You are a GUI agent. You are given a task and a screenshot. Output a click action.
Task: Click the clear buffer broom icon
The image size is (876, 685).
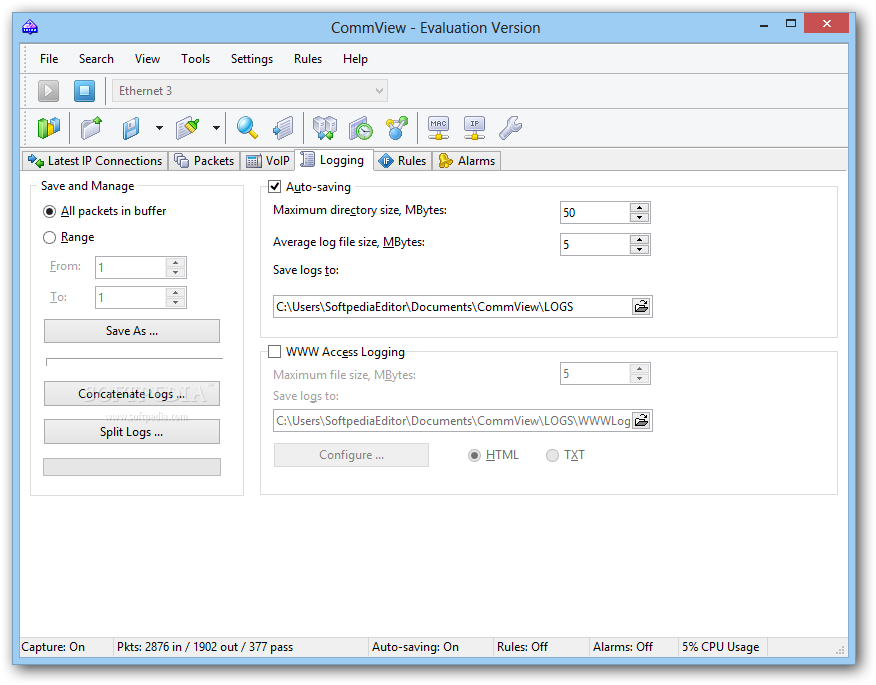[x=188, y=128]
